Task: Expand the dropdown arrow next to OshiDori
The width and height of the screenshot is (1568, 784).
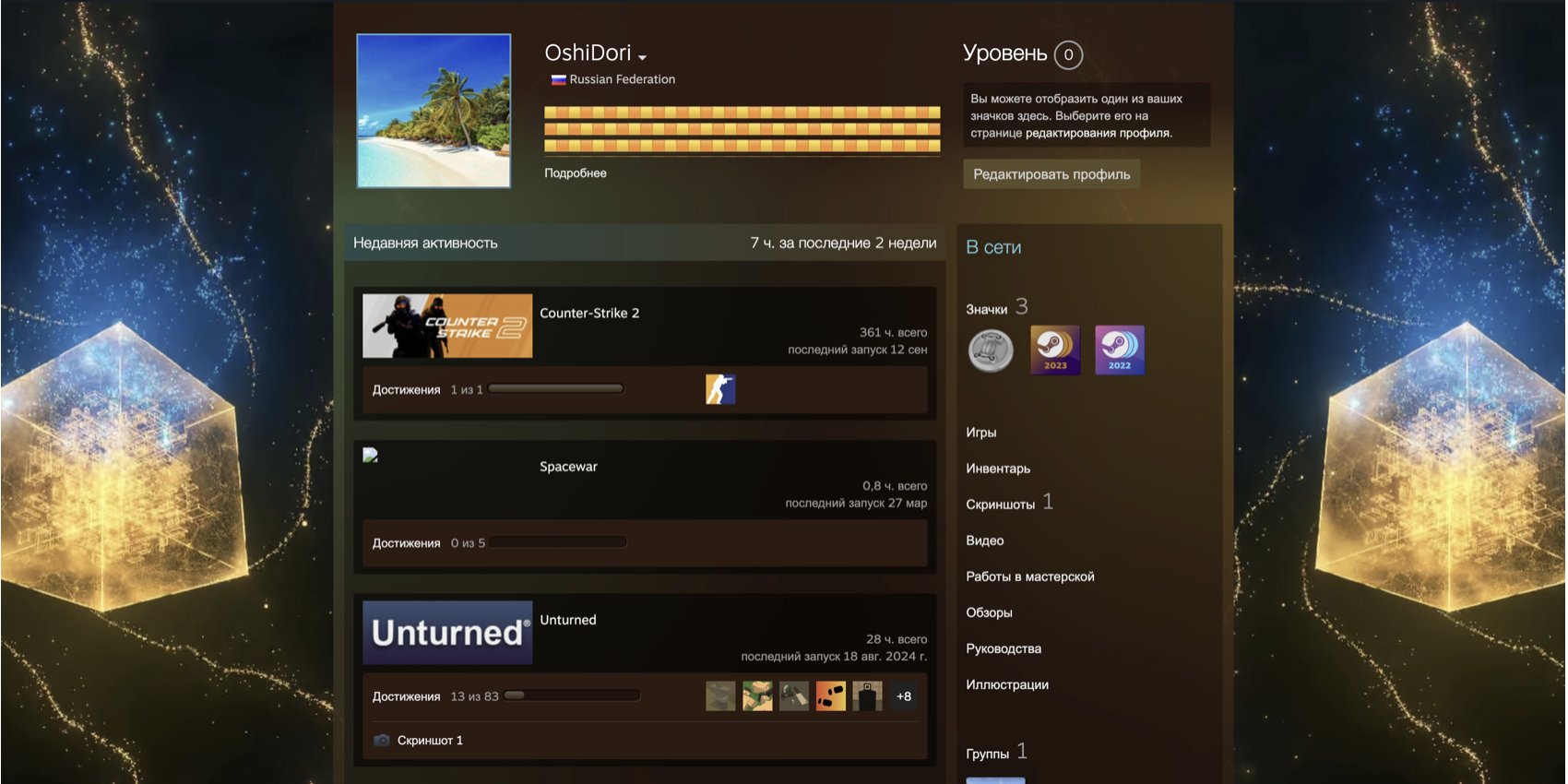Action: click(x=642, y=57)
